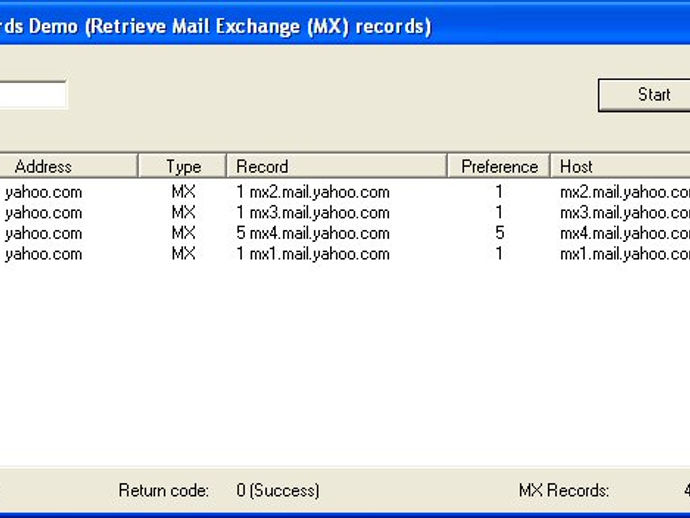Sort by the Type column header

click(182, 166)
